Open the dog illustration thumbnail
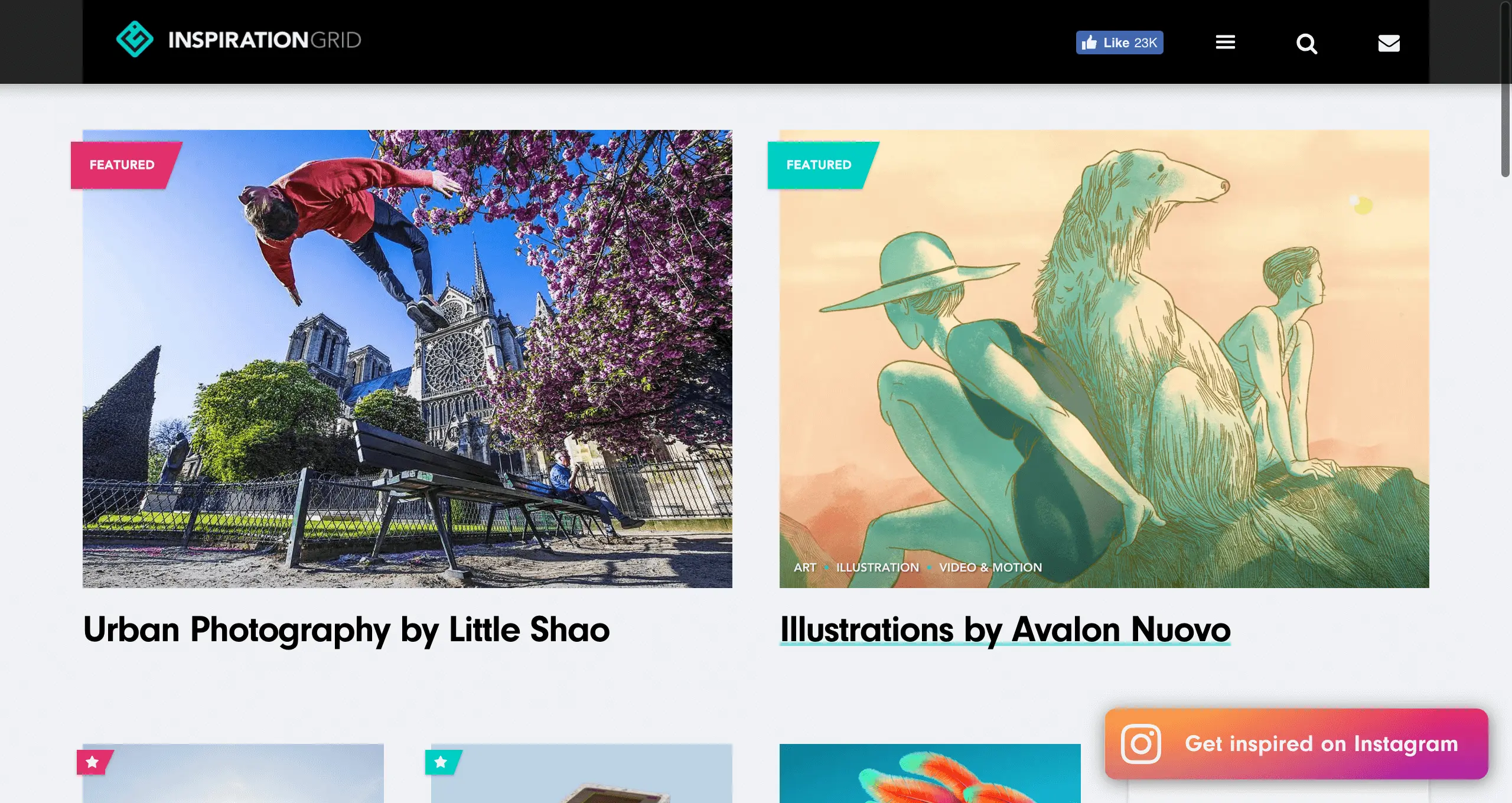The width and height of the screenshot is (1512, 803). (1104, 359)
